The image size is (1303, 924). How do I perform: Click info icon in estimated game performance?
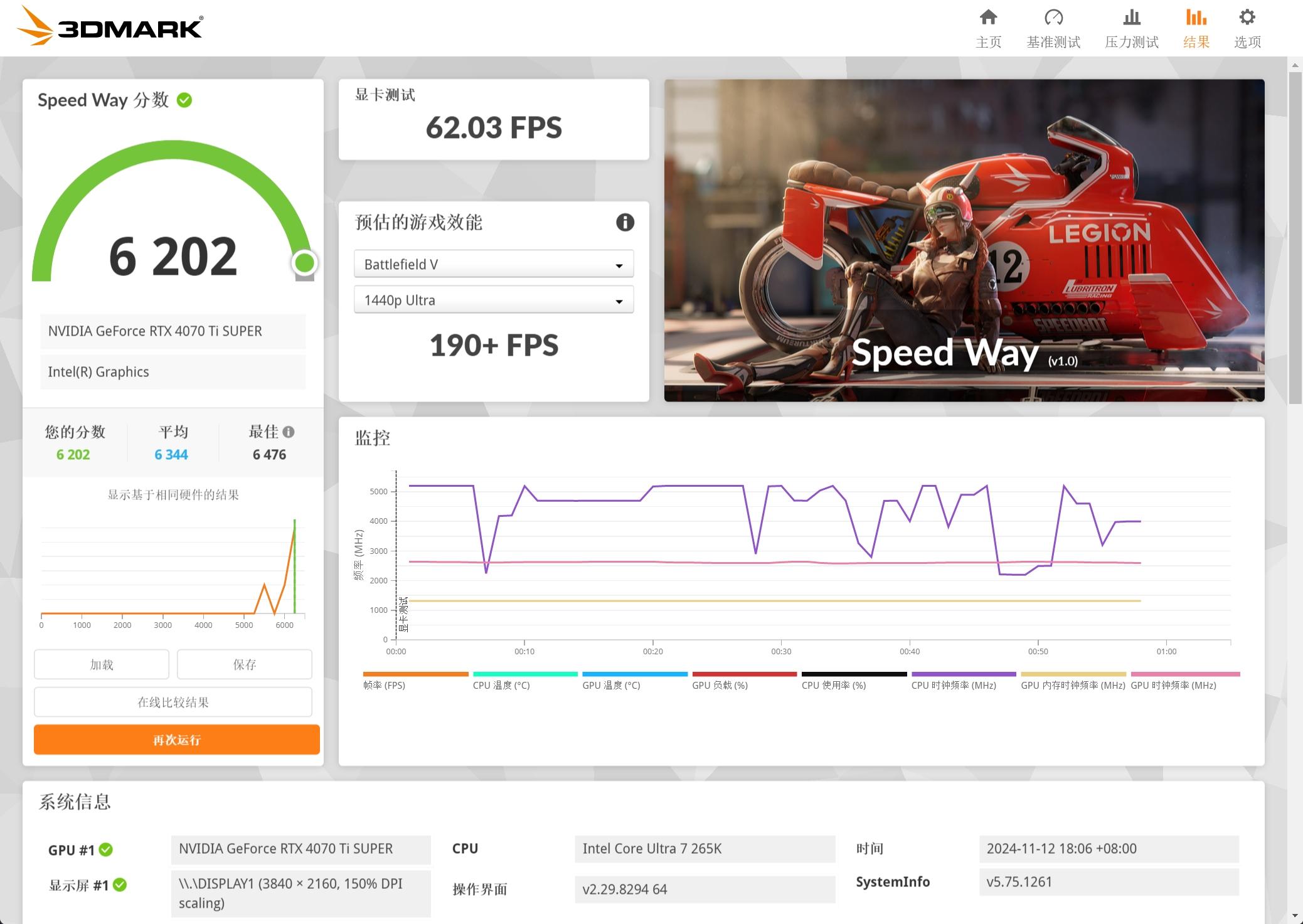624,222
